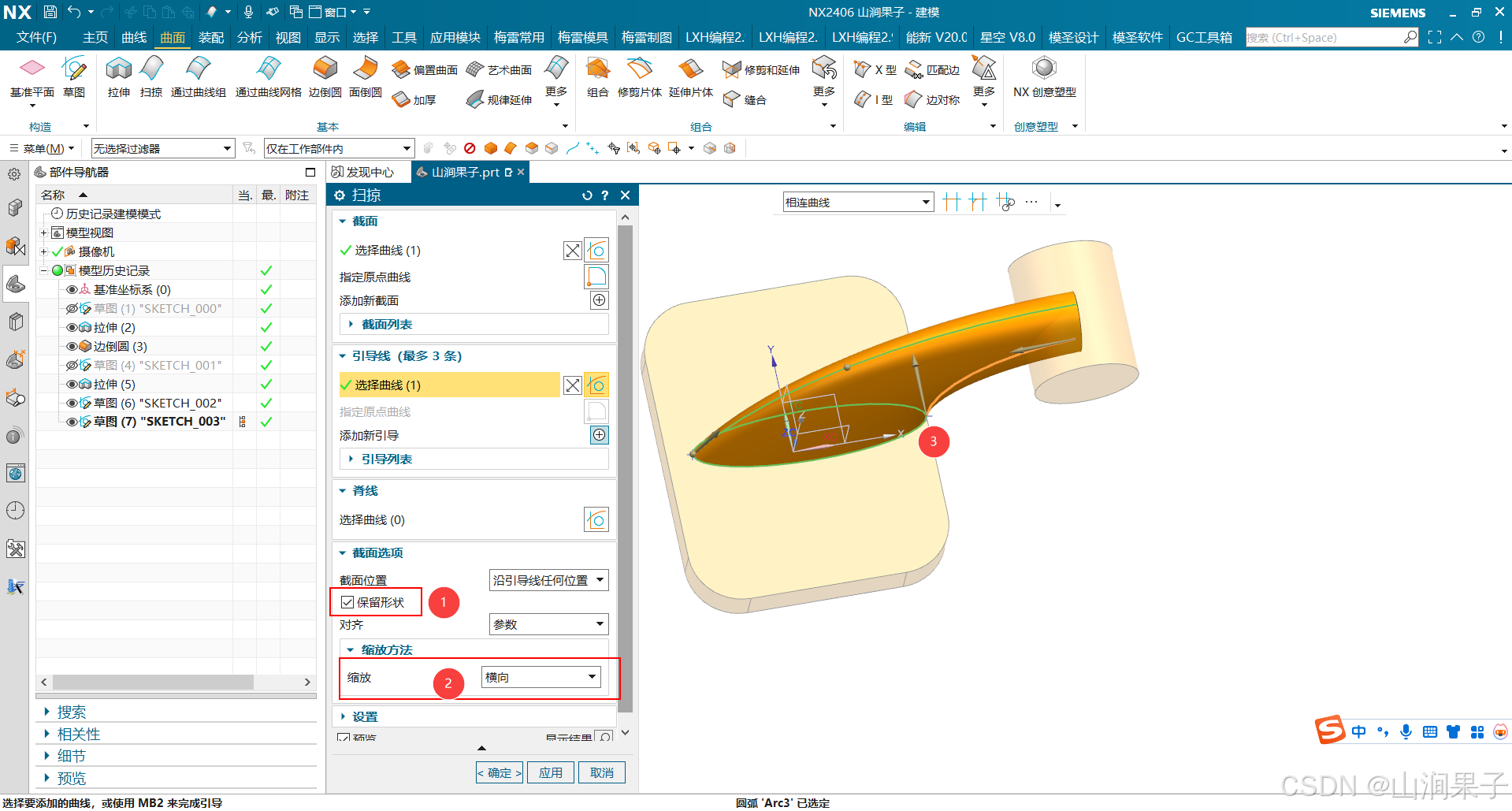
Task: Click the part navigator horizontal scrollbar
Action: click(153, 682)
